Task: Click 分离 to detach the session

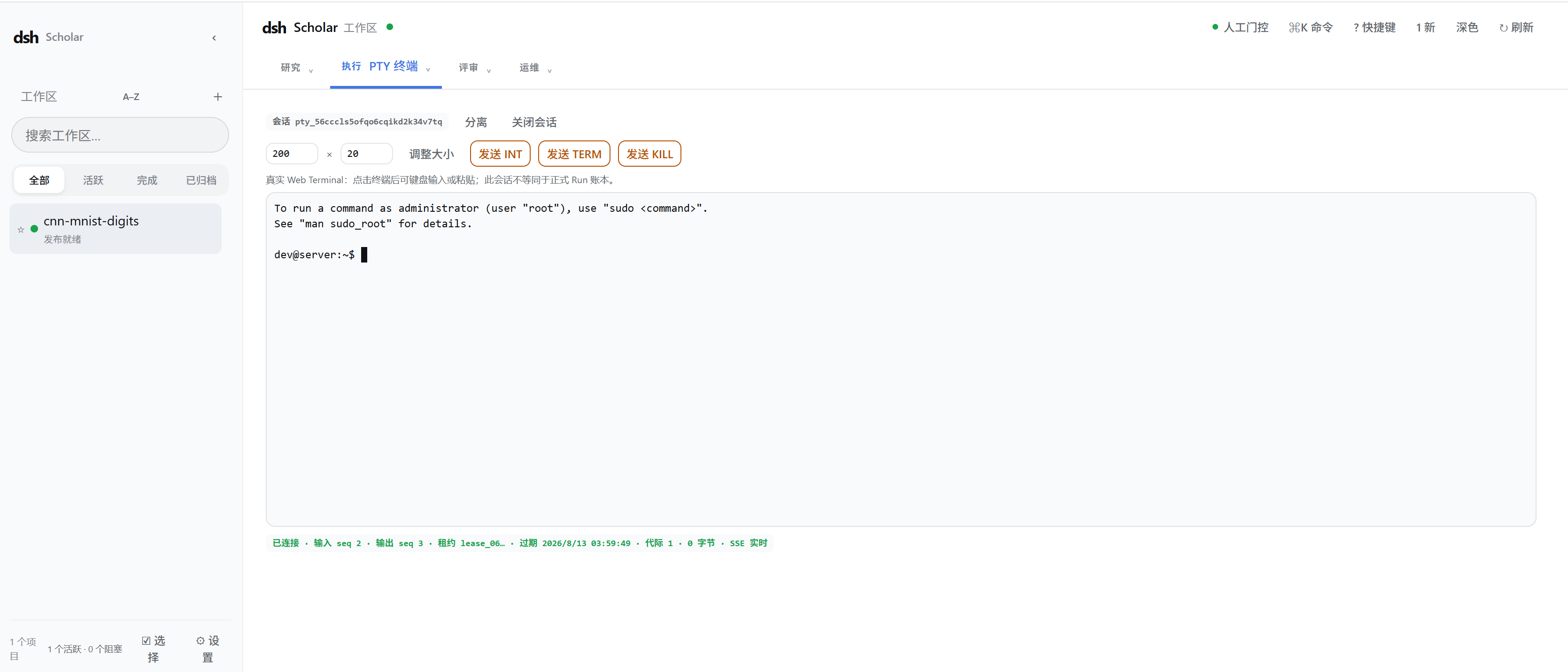Action: (475, 122)
